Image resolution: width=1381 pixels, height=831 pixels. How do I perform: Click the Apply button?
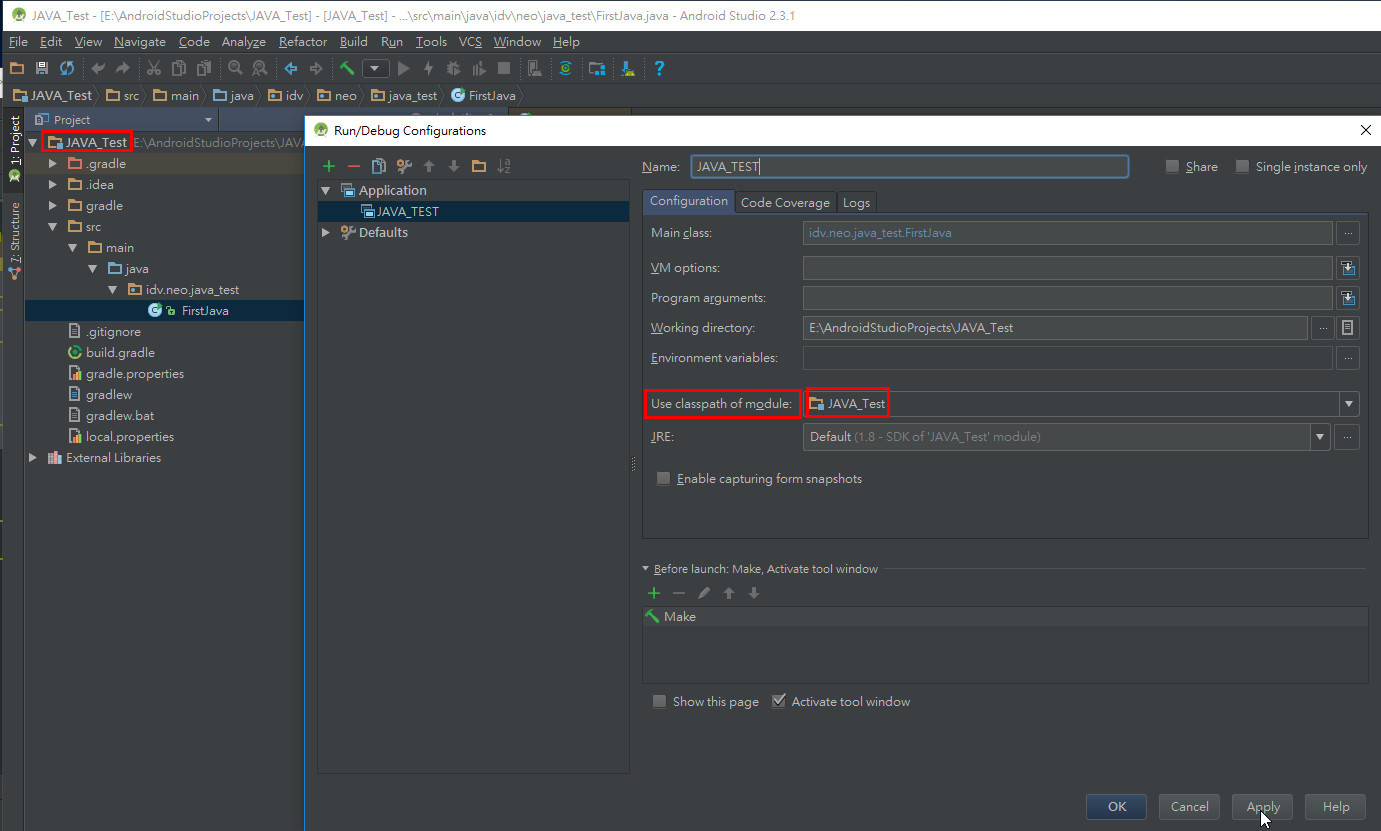coord(1263,807)
